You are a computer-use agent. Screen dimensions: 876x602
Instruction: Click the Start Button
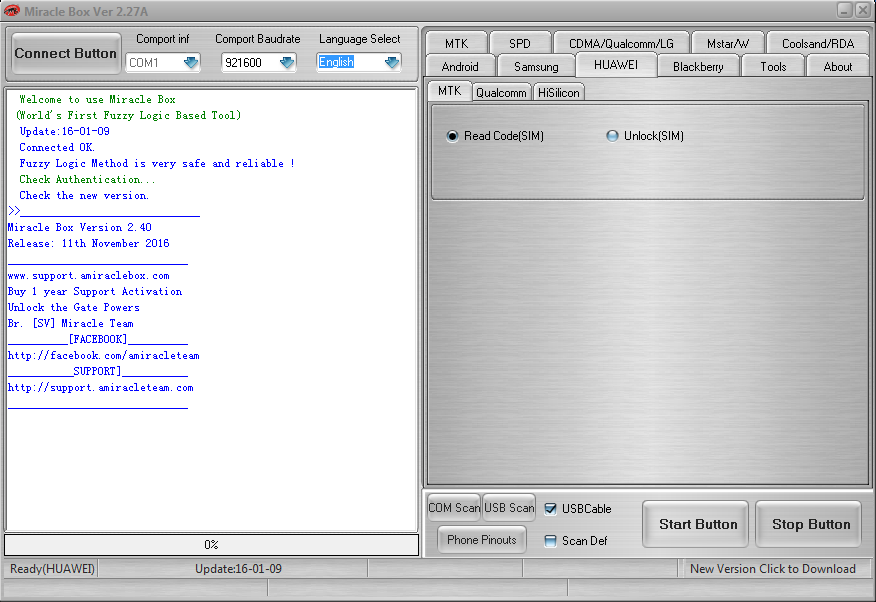tap(698, 524)
